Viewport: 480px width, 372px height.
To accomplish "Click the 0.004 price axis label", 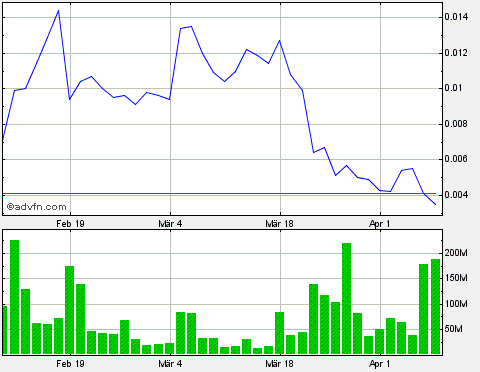I will click(x=456, y=195).
